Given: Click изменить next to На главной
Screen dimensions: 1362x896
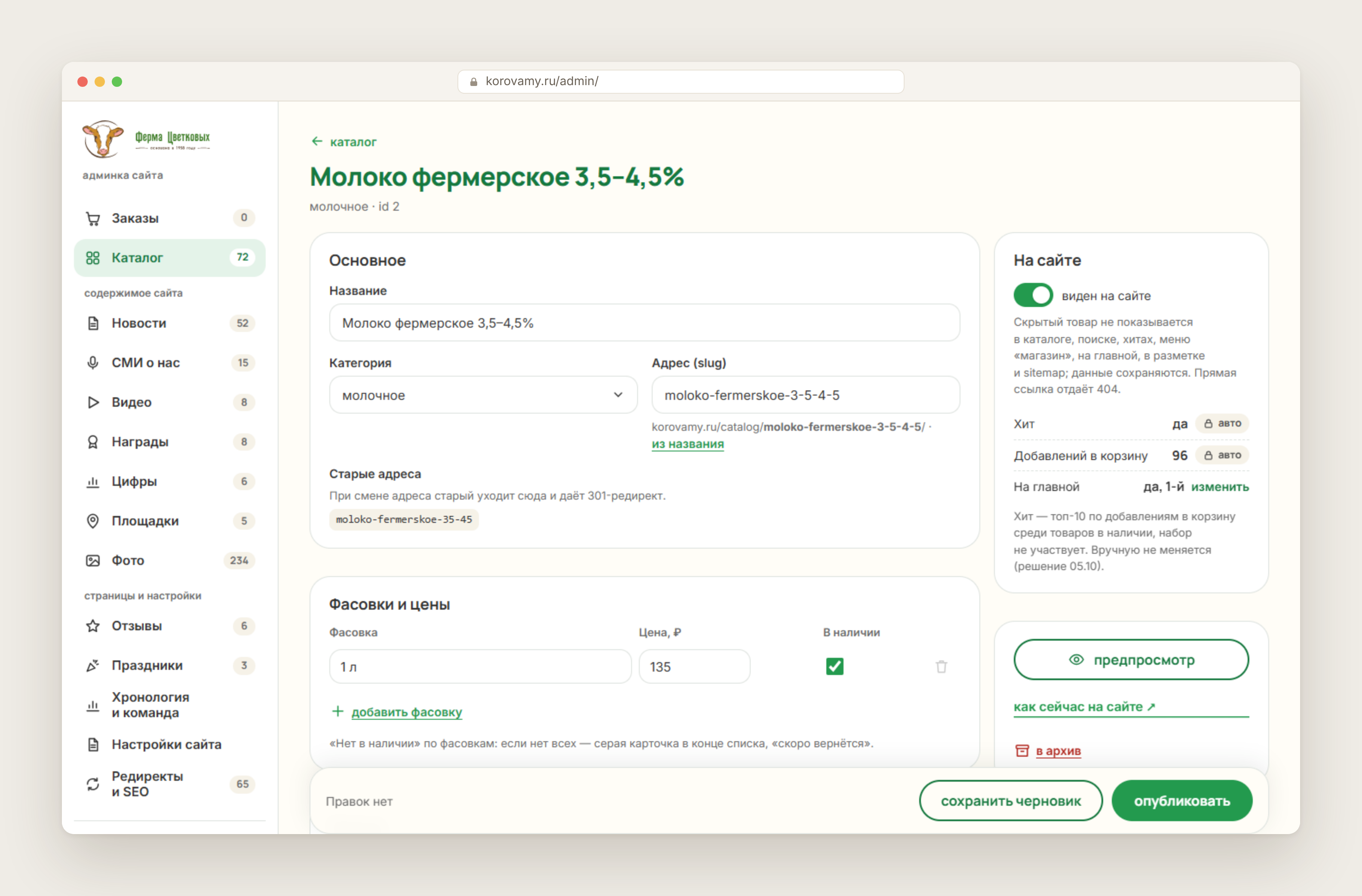Looking at the screenshot, I should tap(1220, 487).
